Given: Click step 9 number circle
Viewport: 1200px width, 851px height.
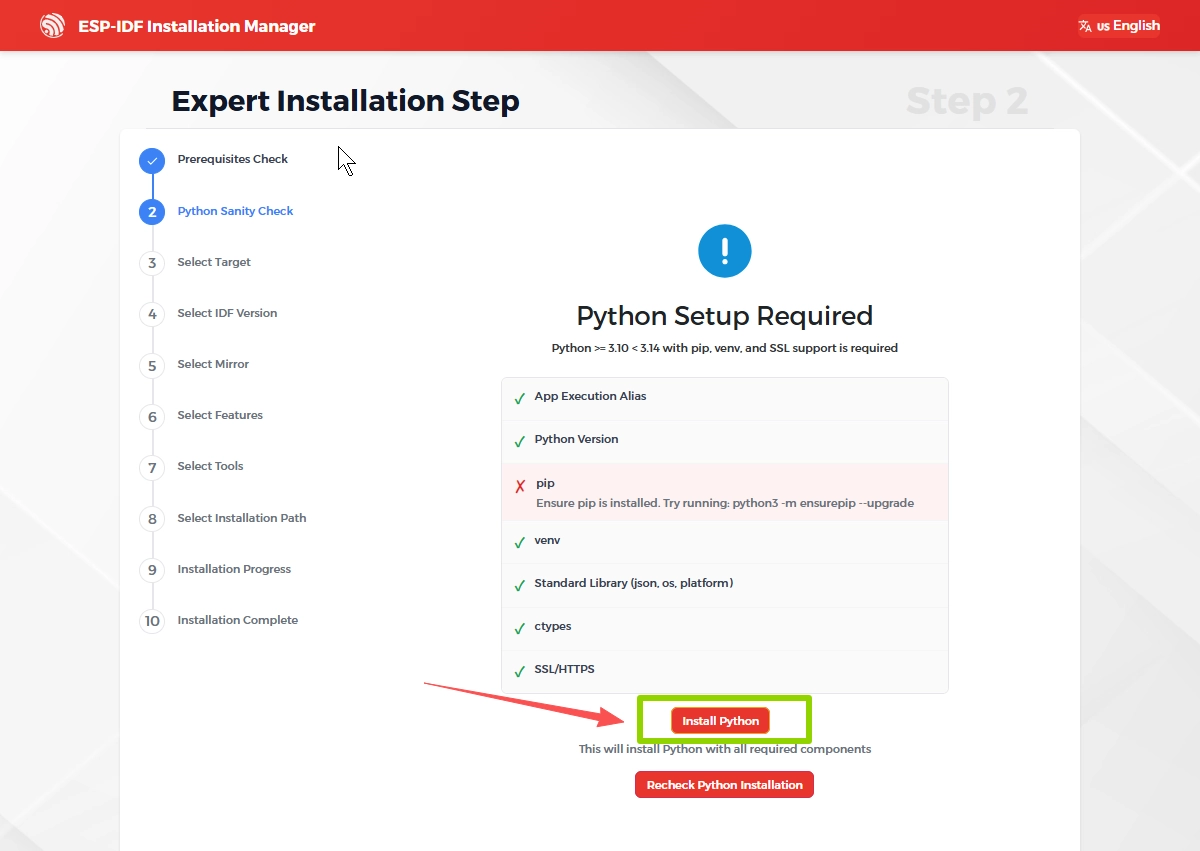Looking at the screenshot, I should 152,570.
